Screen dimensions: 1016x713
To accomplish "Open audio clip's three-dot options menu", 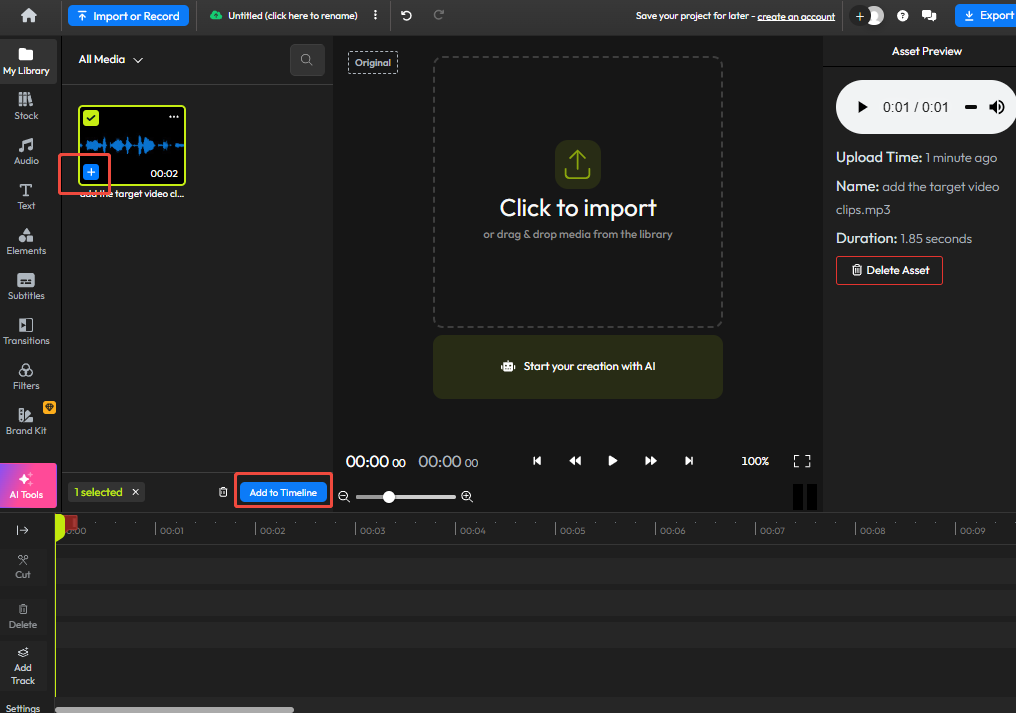I will click(x=174, y=117).
